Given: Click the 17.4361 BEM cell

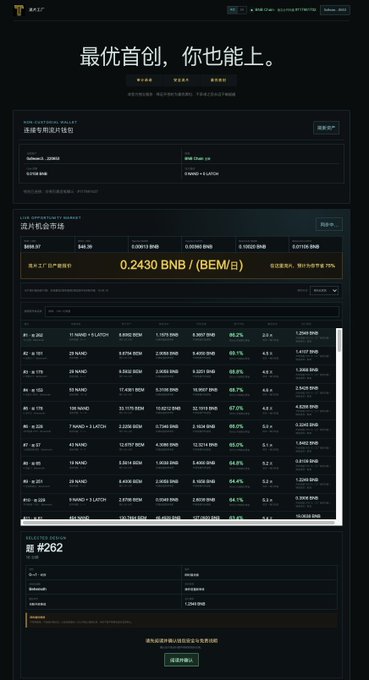Looking at the screenshot, I should 131,390.
